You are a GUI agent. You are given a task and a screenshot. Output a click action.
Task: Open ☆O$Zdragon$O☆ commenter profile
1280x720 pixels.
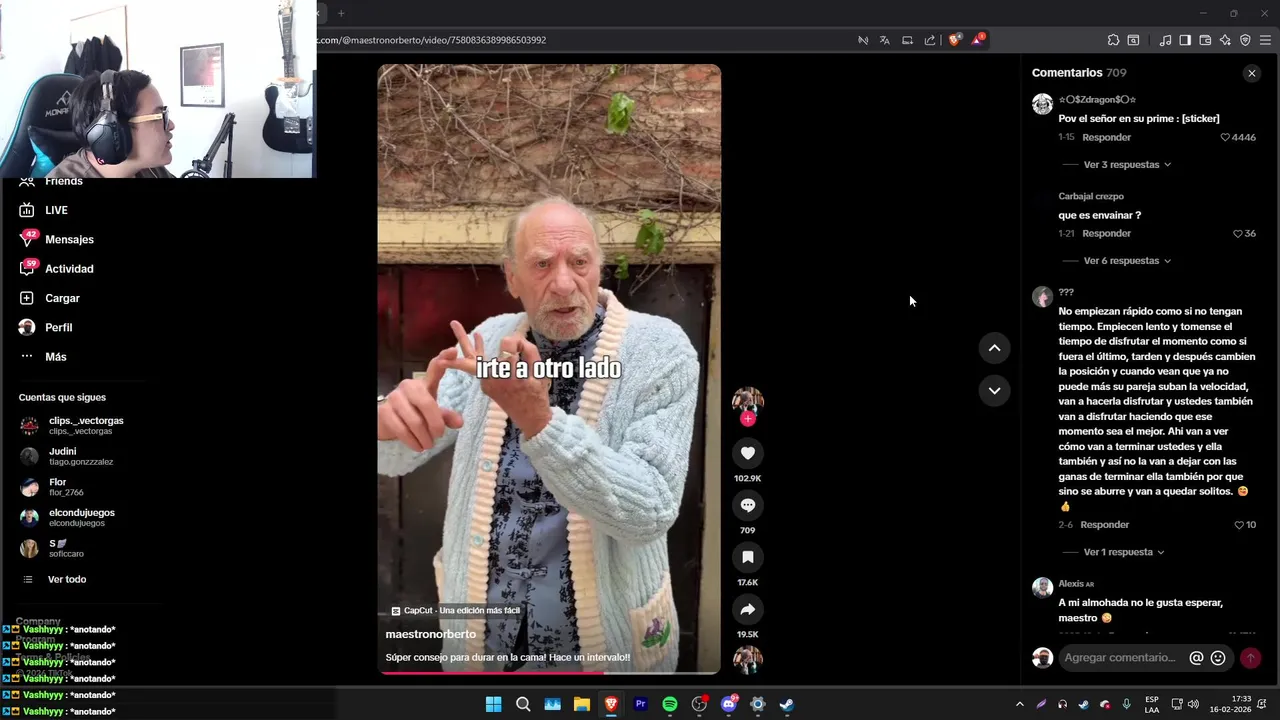[x=1097, y=100]
